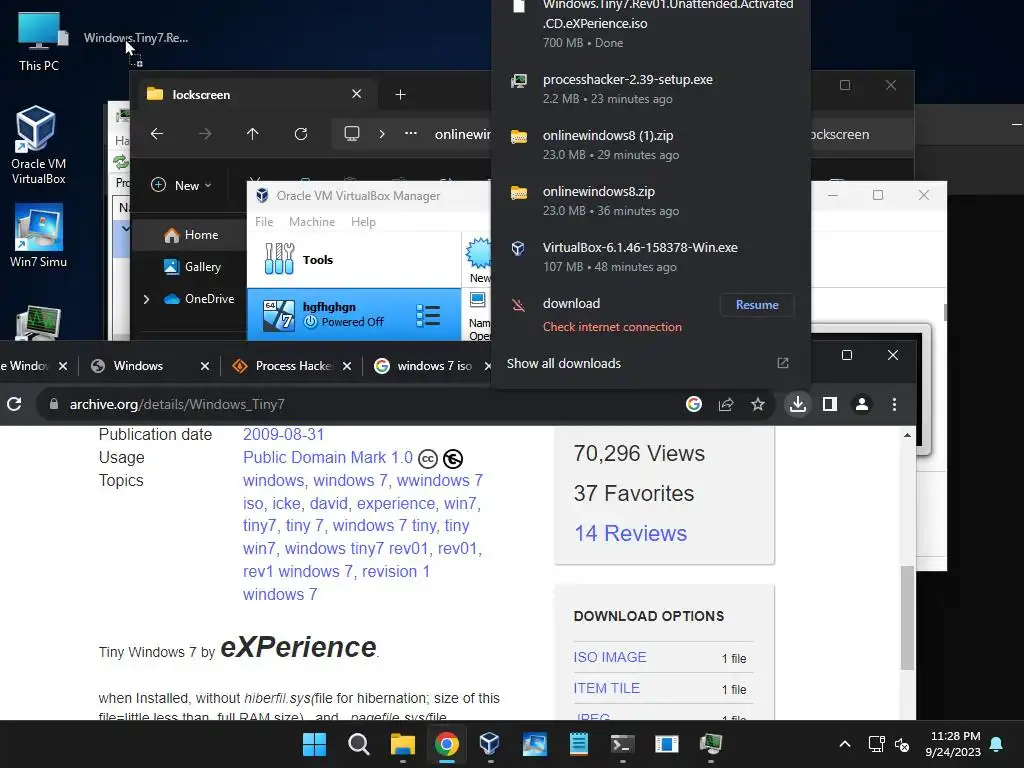The height and width of the screenshot is (768, 1024).
Task: Open 14 Reviews link
Action: 630,534
